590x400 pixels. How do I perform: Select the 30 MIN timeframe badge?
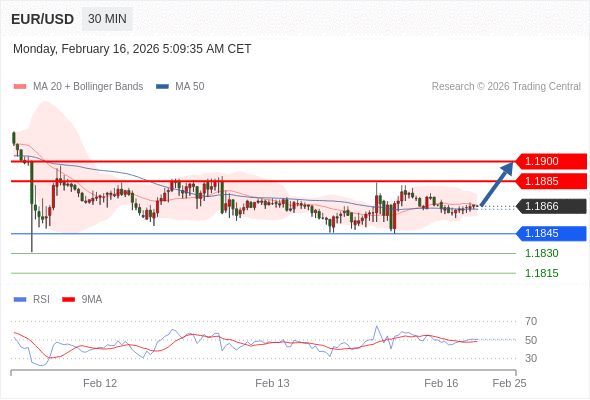click(x=107, y=19)
